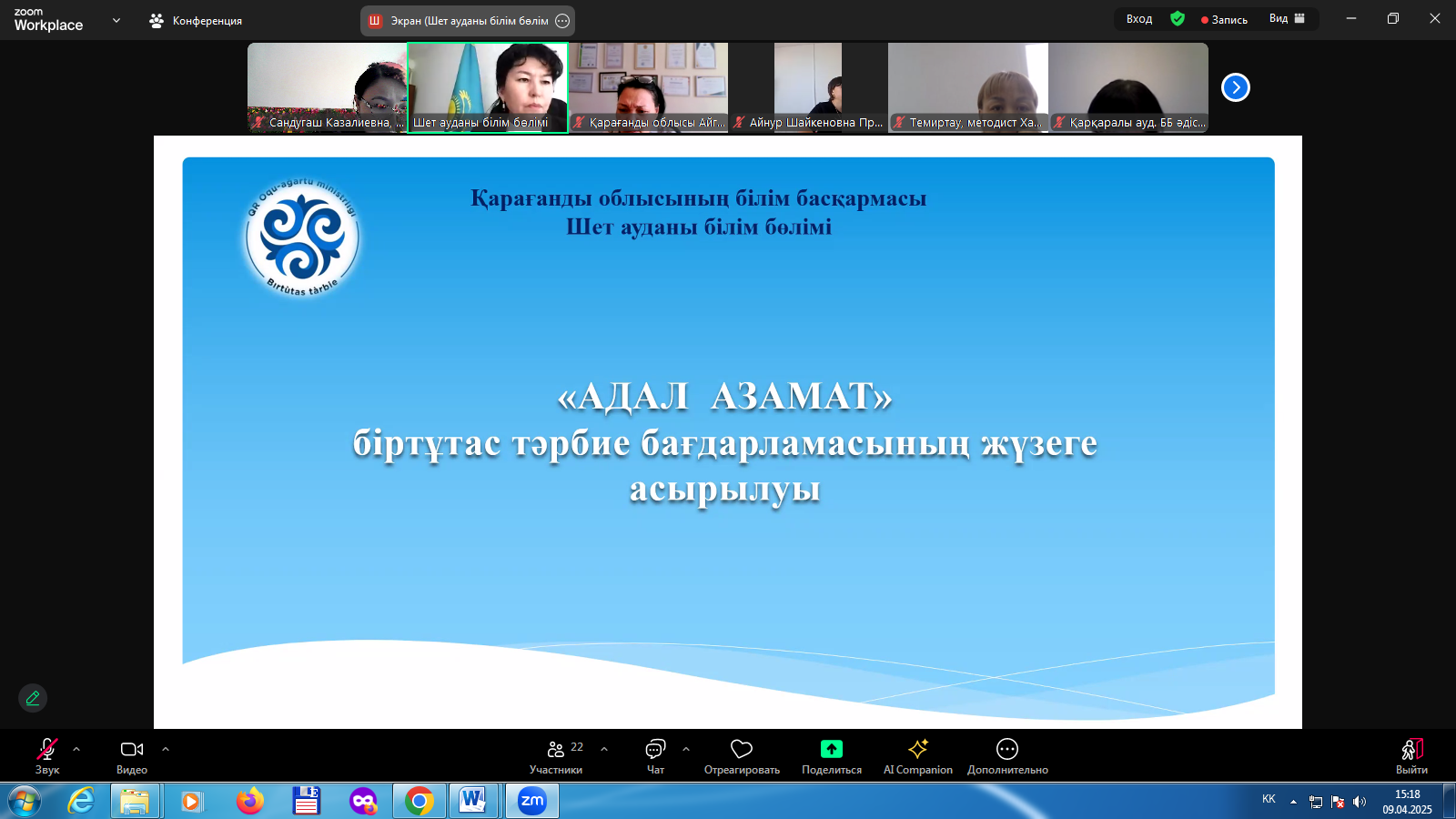Click the green annotation pencil icon
Viewport: 1456px width, 819px height.
tap(33, 698)
